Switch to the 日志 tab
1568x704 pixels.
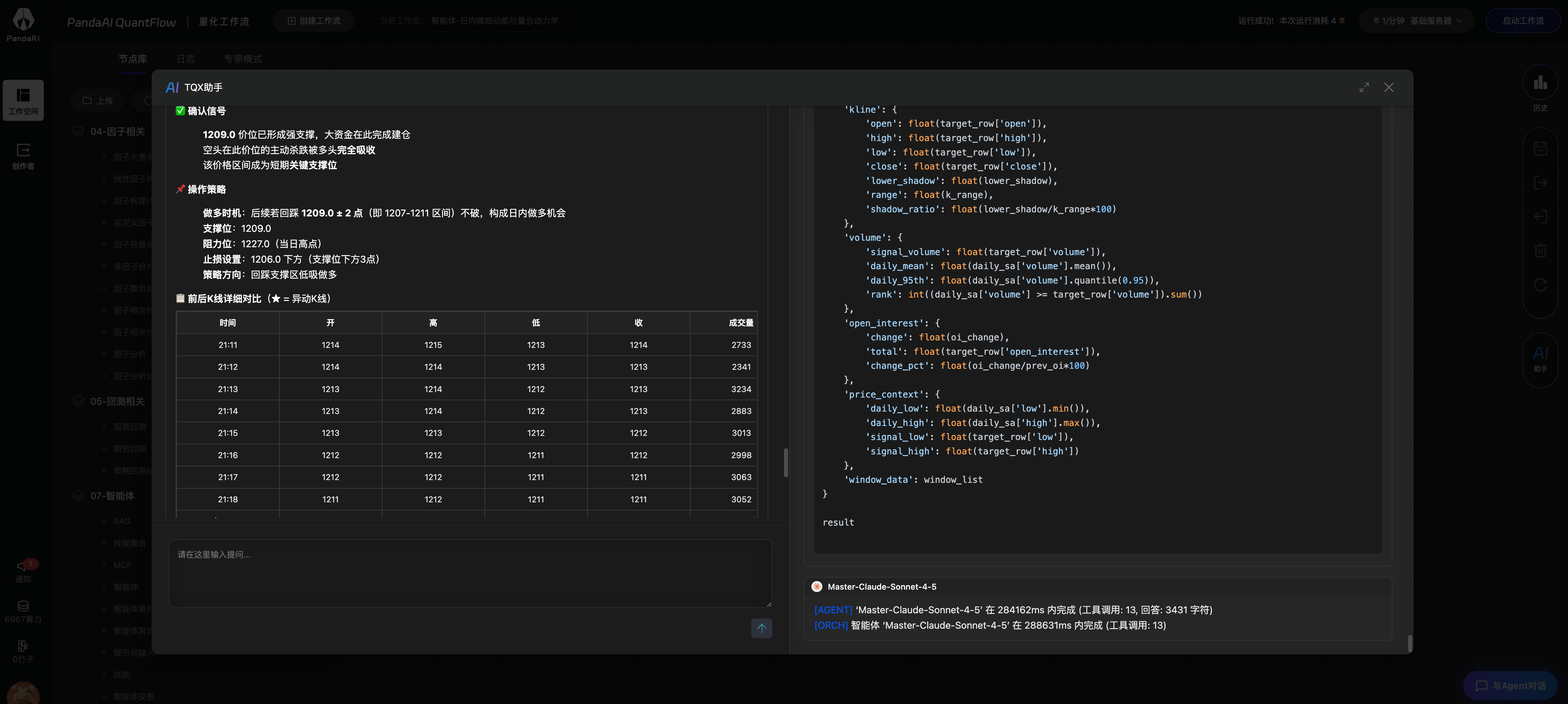pos(186,59)
